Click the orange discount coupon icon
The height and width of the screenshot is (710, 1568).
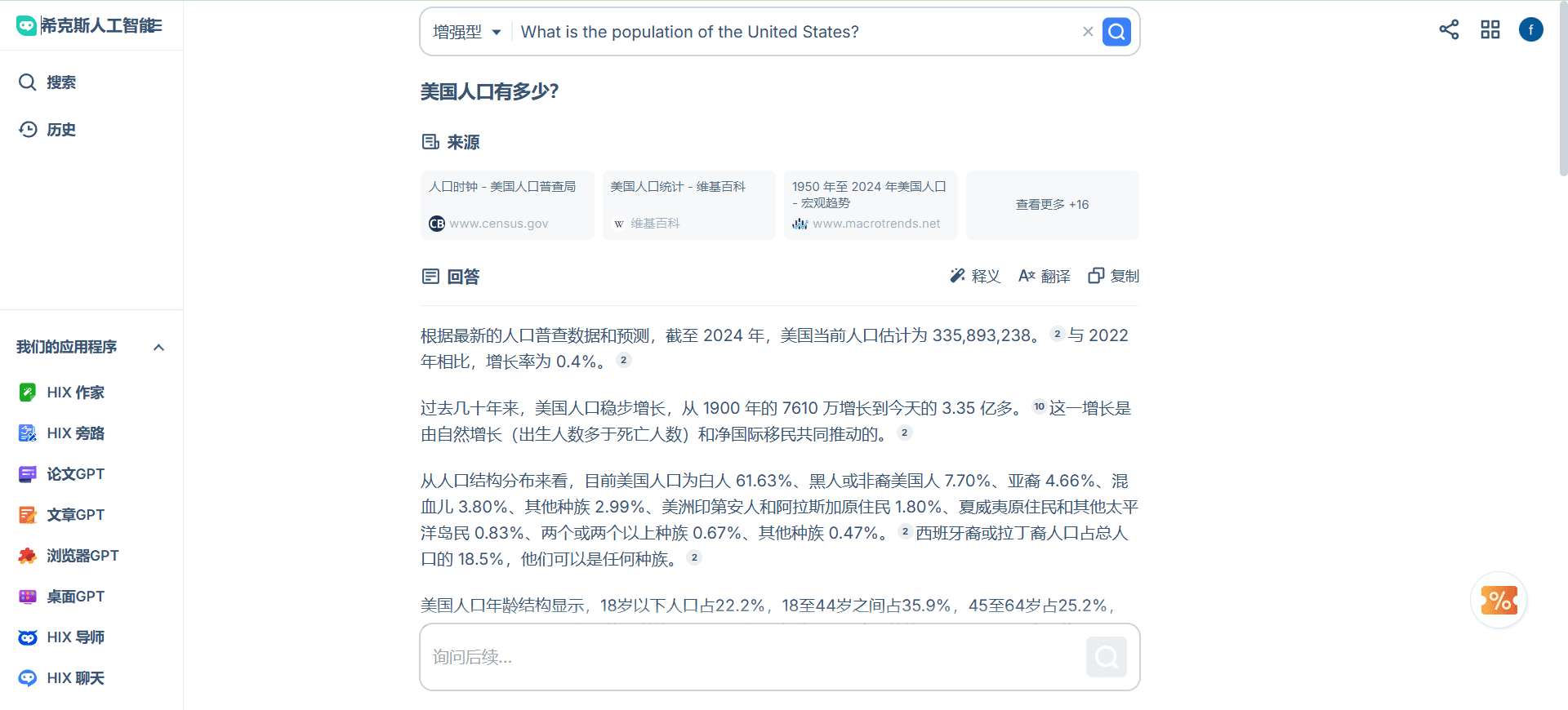1499,601
